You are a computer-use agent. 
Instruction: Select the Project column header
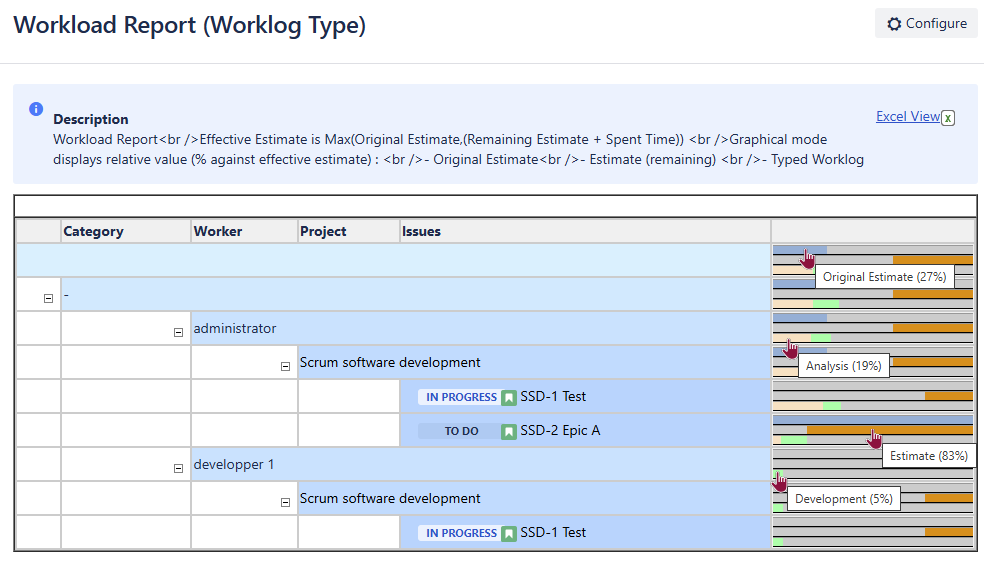324,231
